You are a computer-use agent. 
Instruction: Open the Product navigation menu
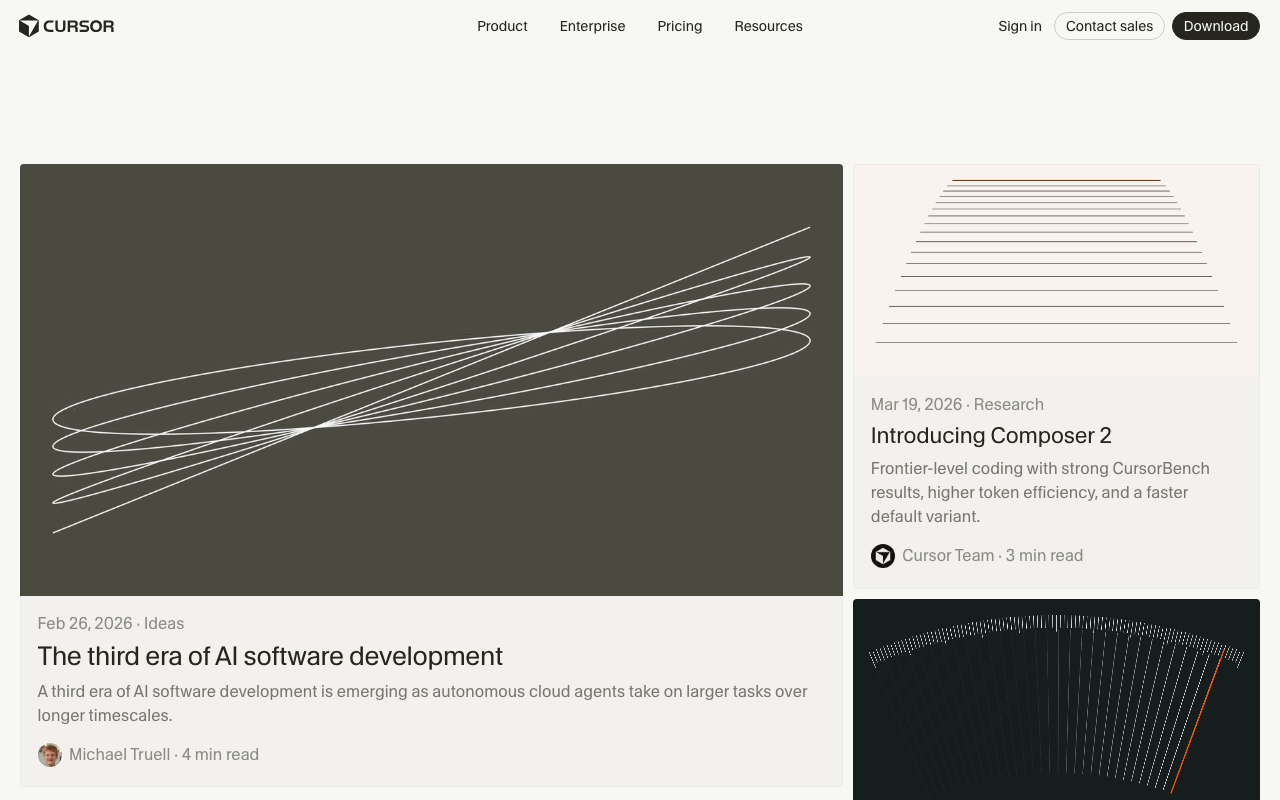[502, 26]
